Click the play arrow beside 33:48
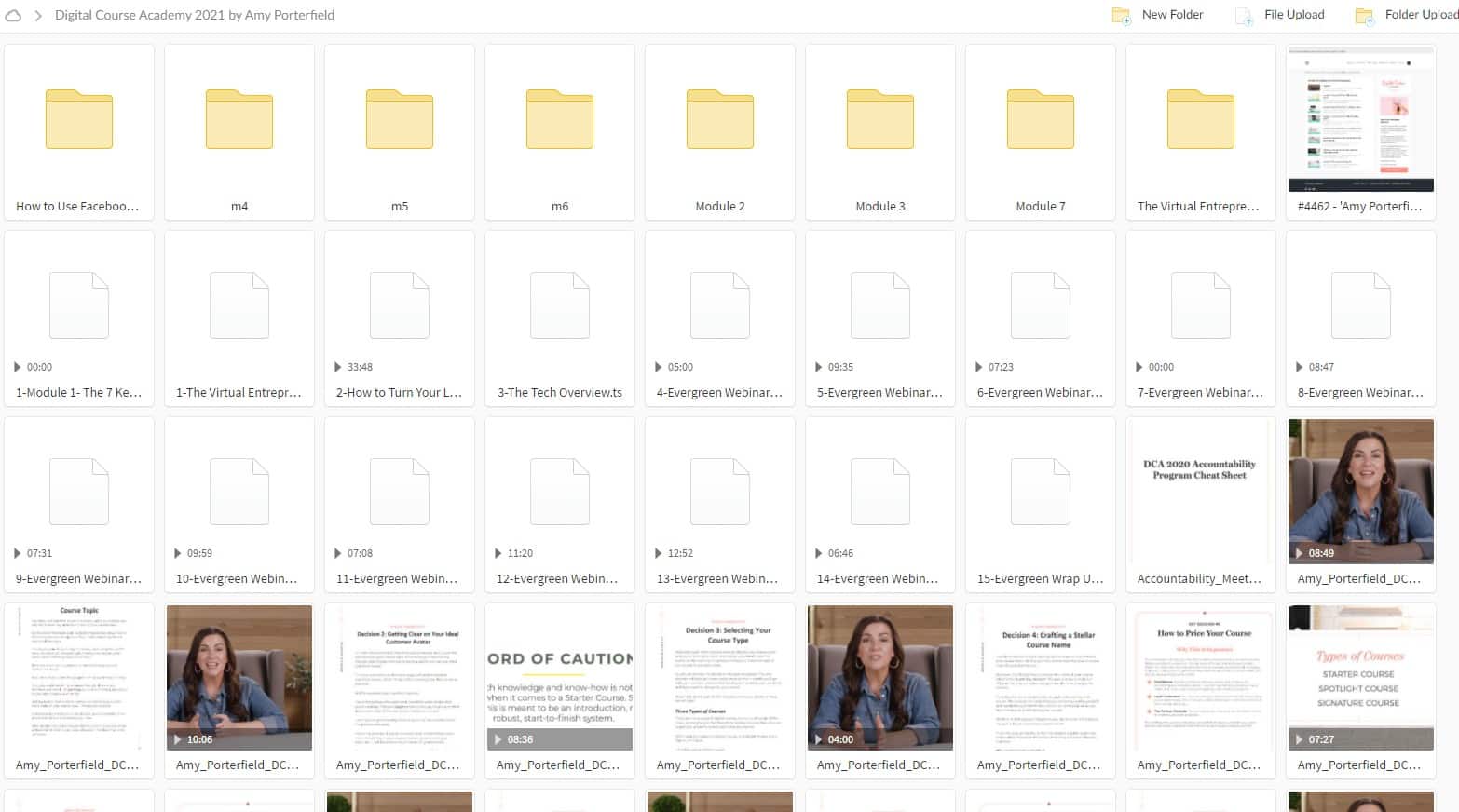1459x812 pixels. (338, 367)
